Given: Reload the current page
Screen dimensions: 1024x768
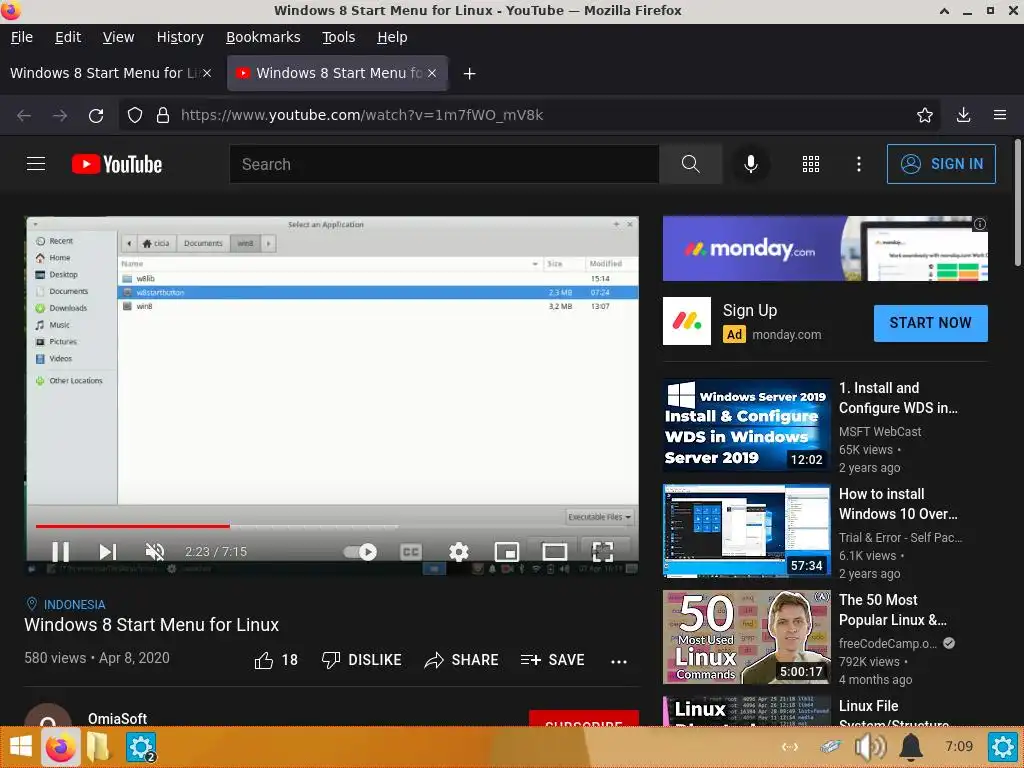Looking at the screenshot, I should tap(96, 116).
